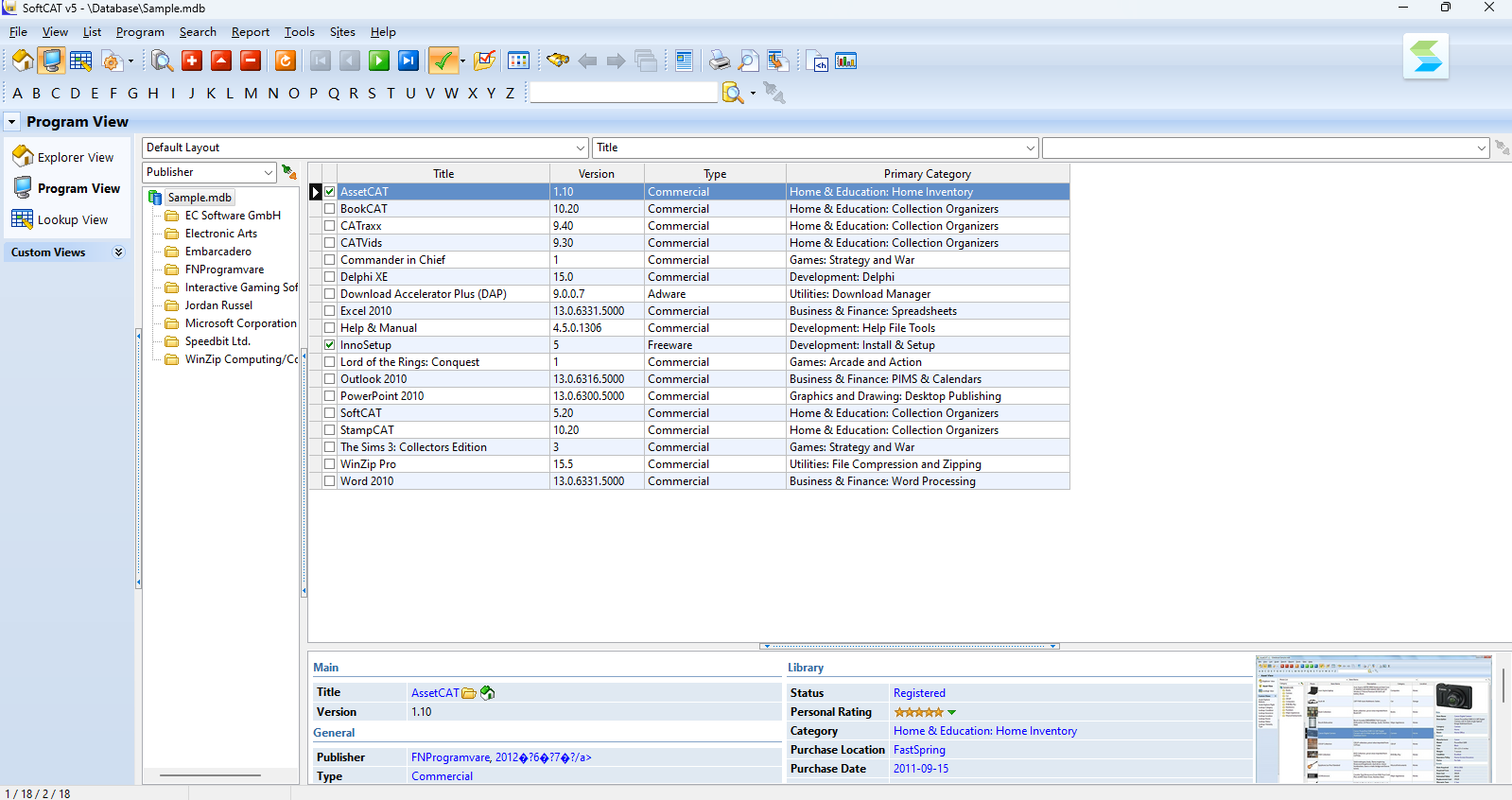Screen dimensions: 1512x800
Task: Open the Report menu
Action: pos(251,32)
